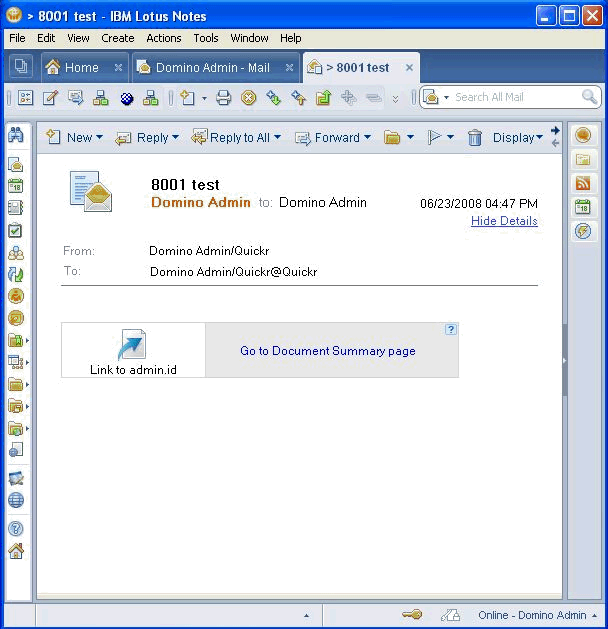Viewport: 608px width, 629px height.
Task: Expand the Online - Domino Admin location menu
Action: pyautogui.click(x=594, y=615)
